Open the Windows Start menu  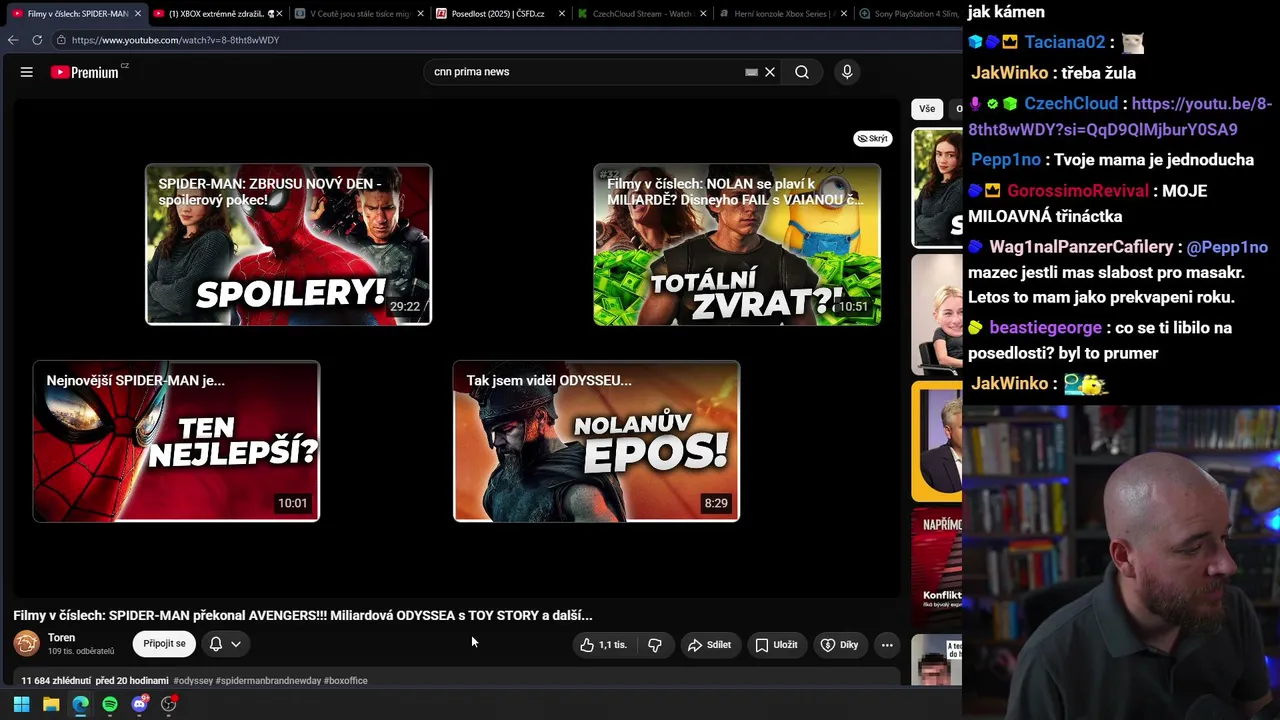click(21, 704)
